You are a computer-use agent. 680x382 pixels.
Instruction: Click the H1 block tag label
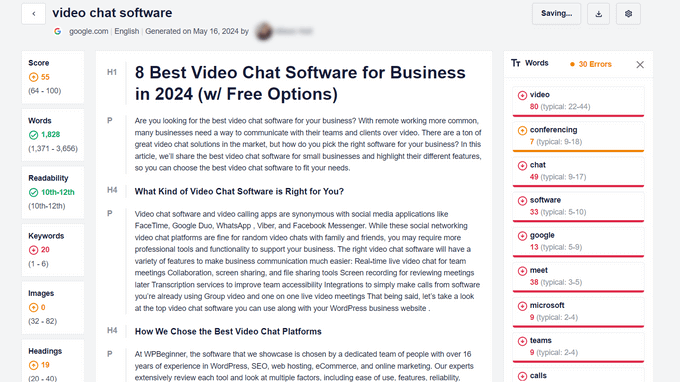coord(112,72)
